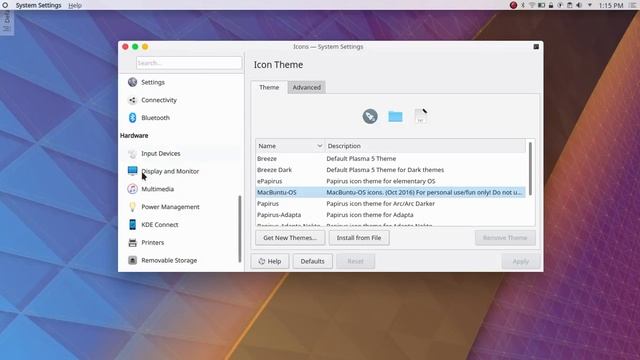The width and height of the screenshot is (640, 360).
Task: Click the document preview icon
Action: pos(420,116)
